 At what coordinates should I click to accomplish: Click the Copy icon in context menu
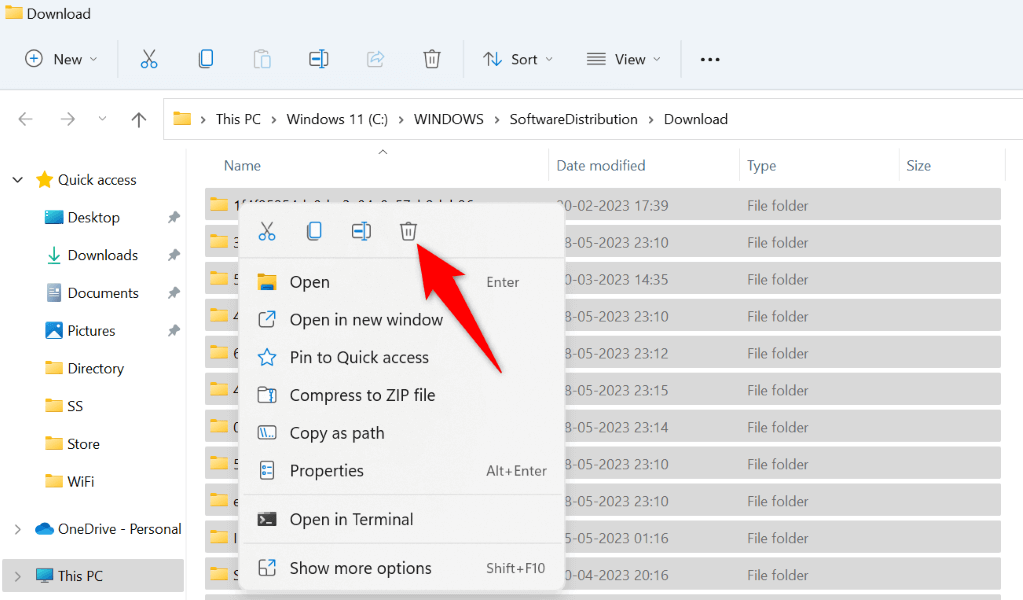[x=314, y=231]
